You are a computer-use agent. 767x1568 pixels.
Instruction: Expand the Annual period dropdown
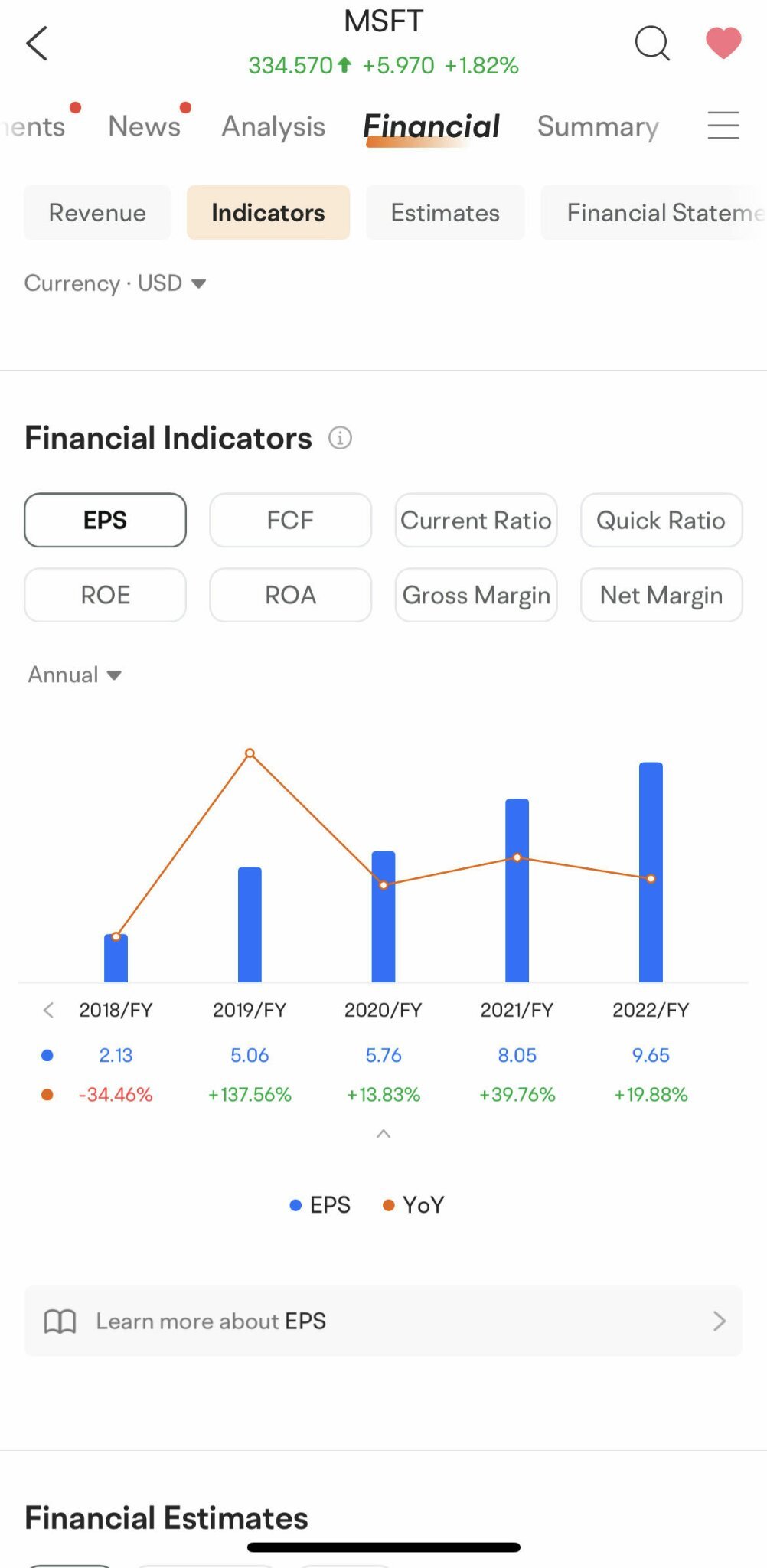point(74,675)
